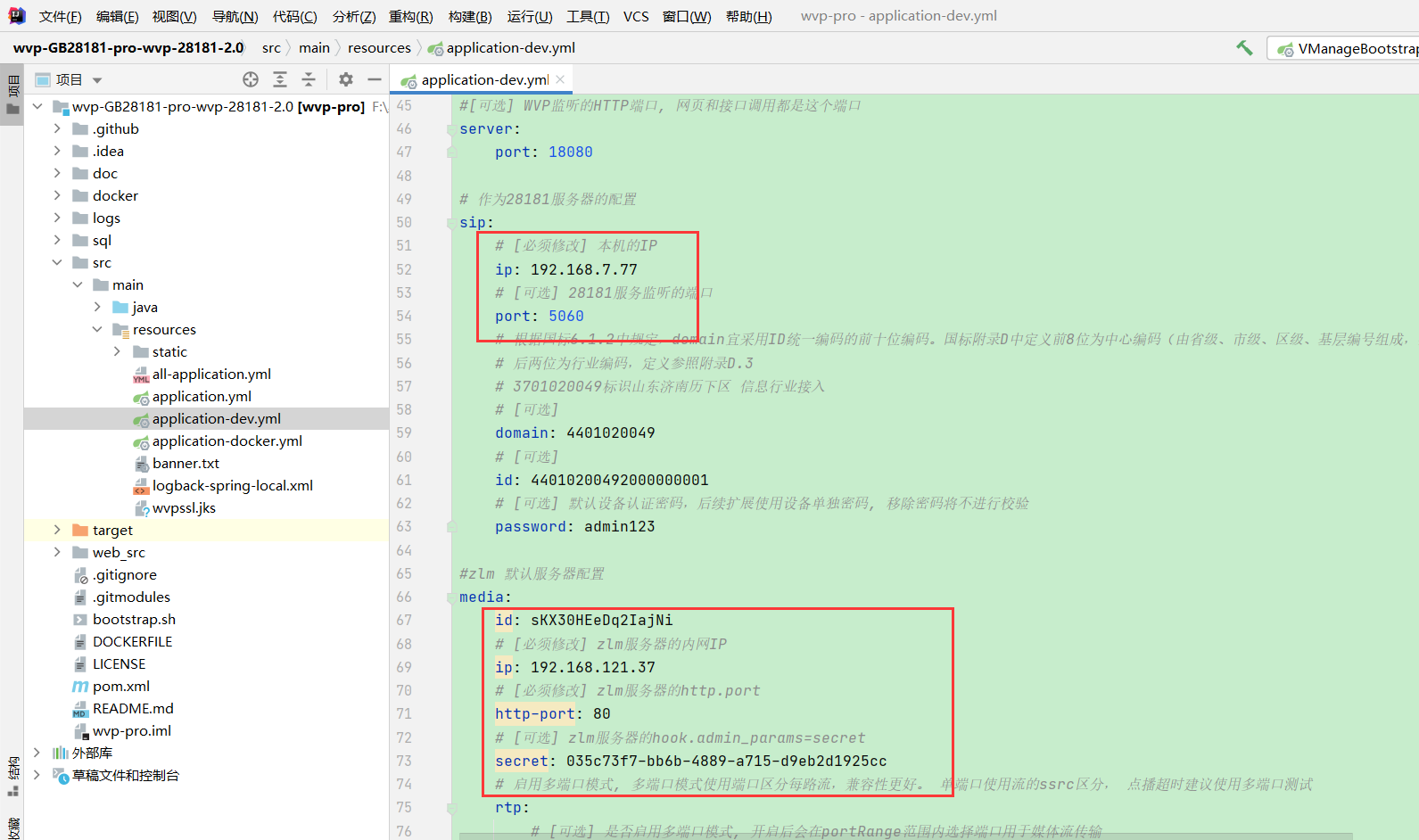Click the build project hammer icon
This screenshot has width=1419, height=840.
tap(1244, 48)
